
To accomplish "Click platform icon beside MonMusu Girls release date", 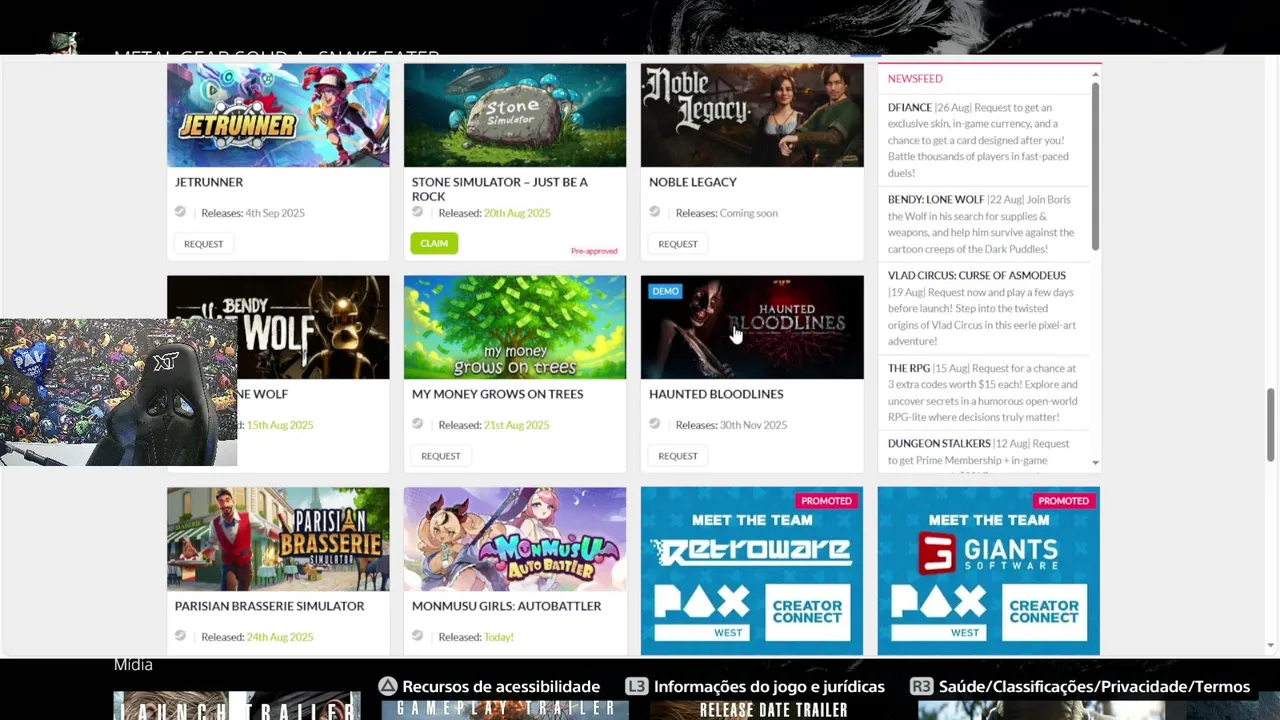I will coord(417,636).
